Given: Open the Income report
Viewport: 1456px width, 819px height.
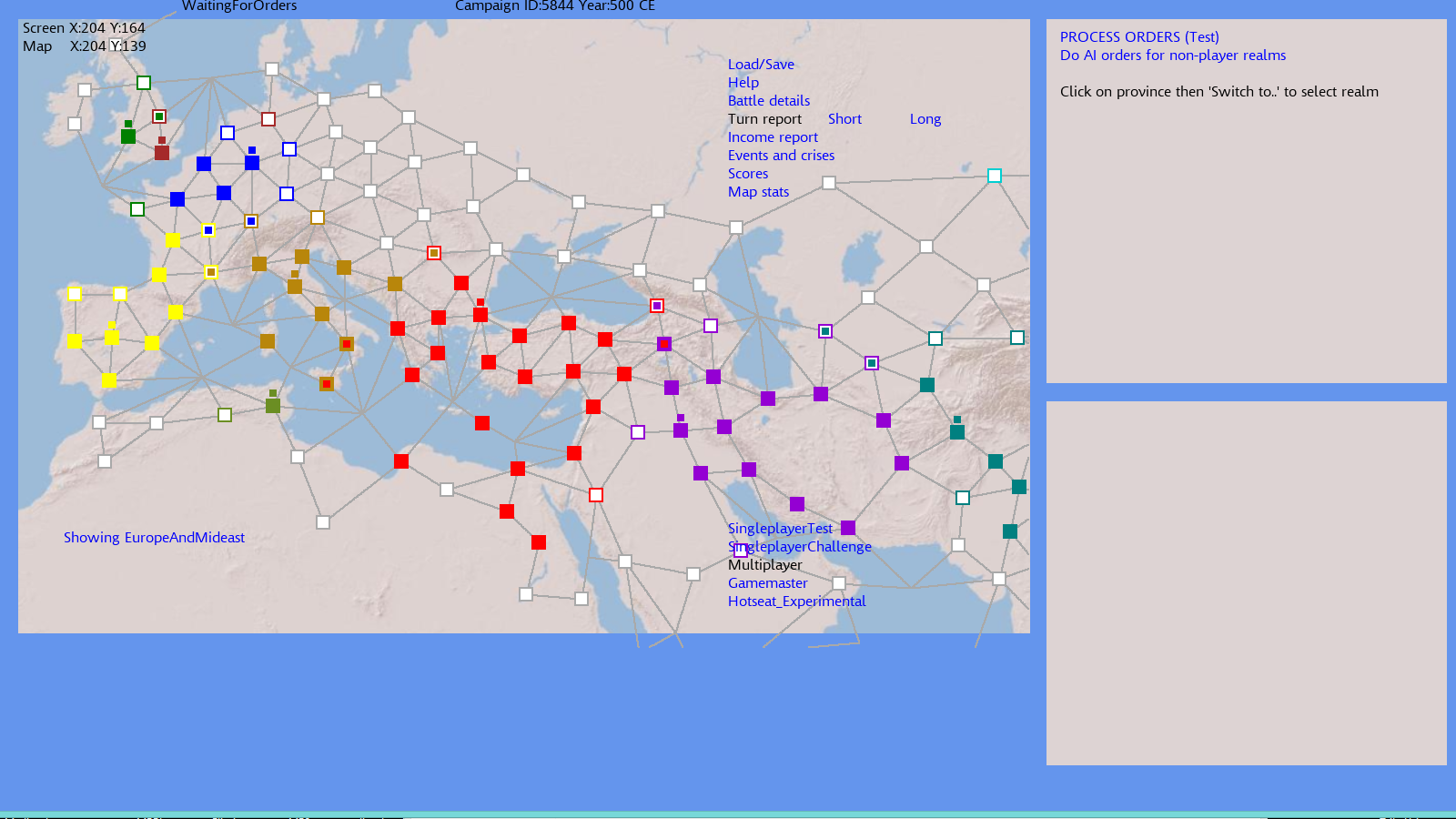Looking at the screenshot, I should click(x=773, y=137).
